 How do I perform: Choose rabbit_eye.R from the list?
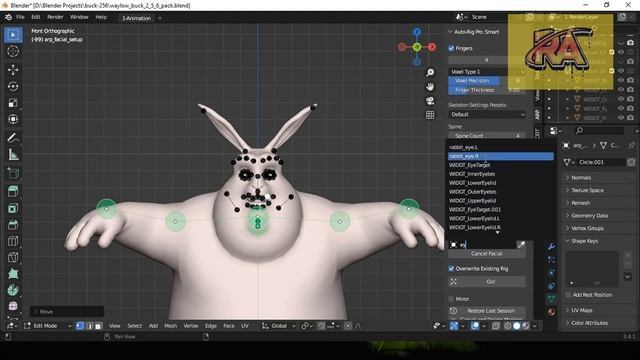point(500,156)
